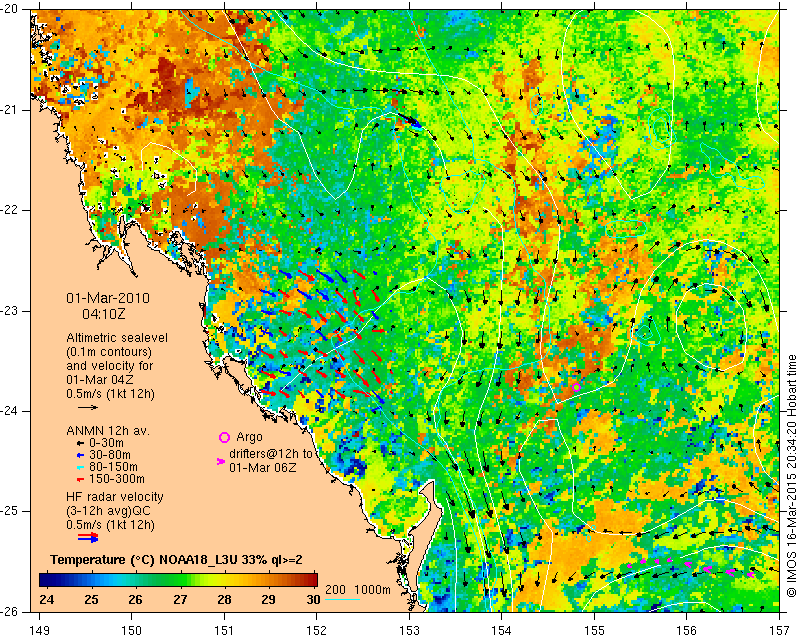Click the '(0.1m contours)' text
This screenshot has width=800, height=640.
pos(109,352)
